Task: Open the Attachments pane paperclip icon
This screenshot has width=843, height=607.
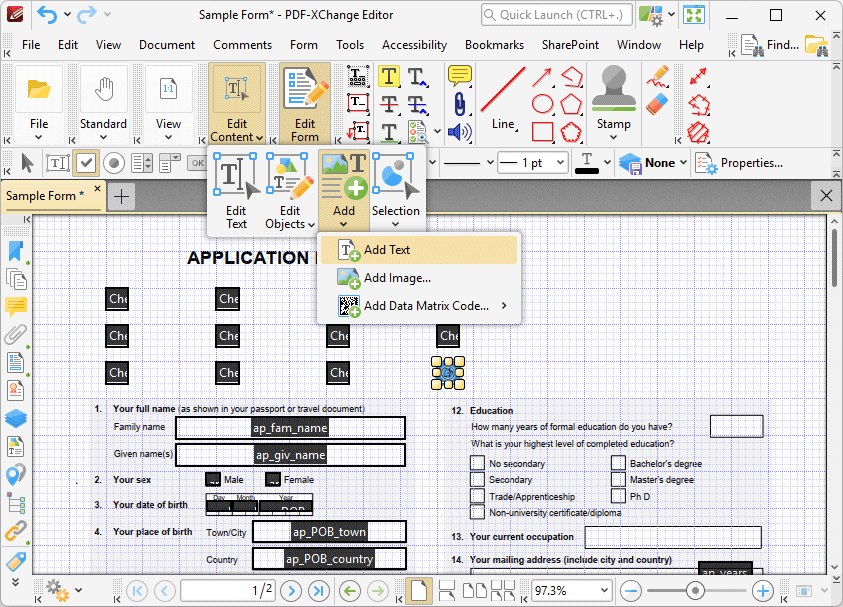Action: (x=16, y=334)
